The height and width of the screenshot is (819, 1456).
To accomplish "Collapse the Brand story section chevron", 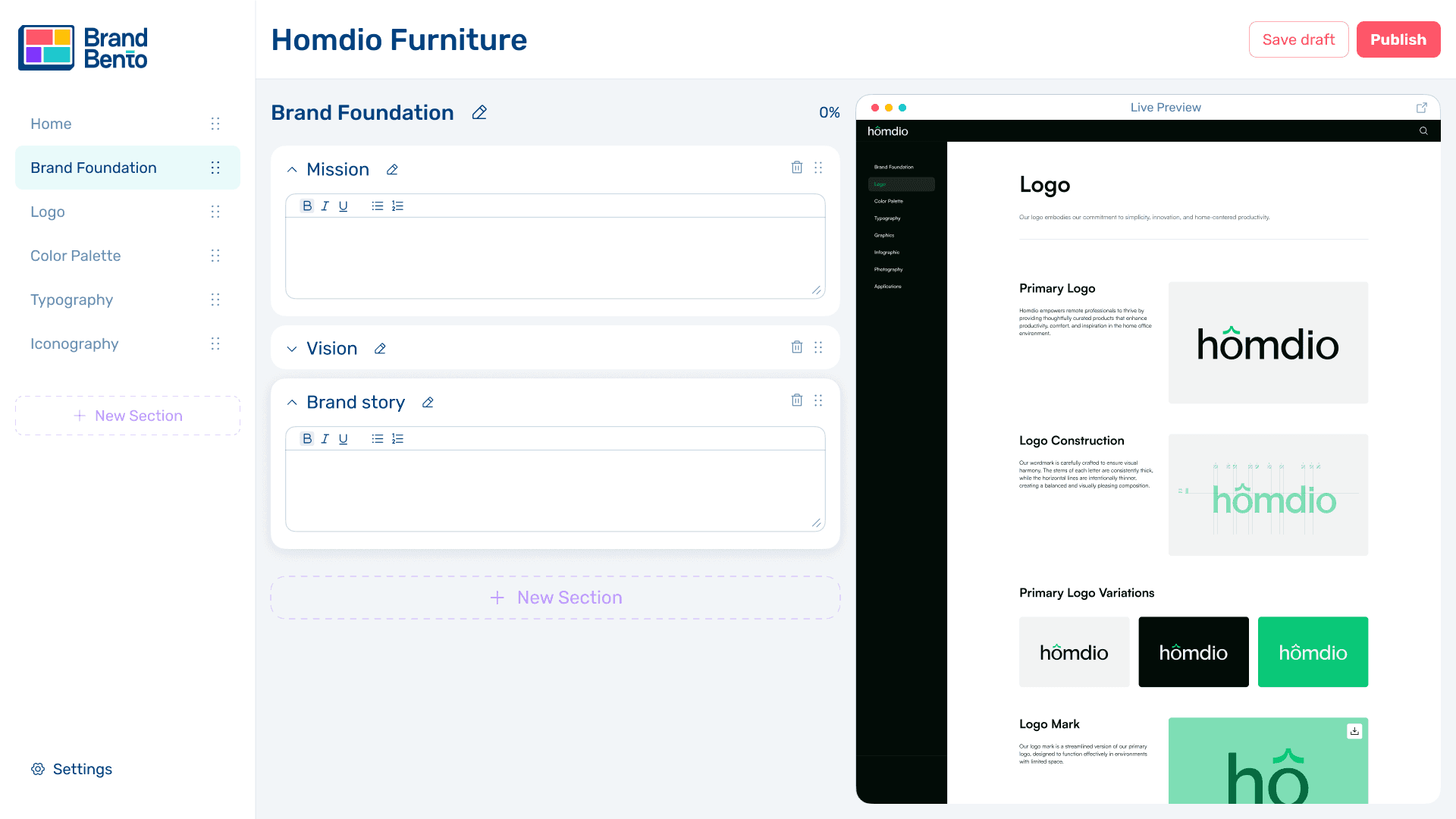I will pyautogui.click(x=292, y=403).
